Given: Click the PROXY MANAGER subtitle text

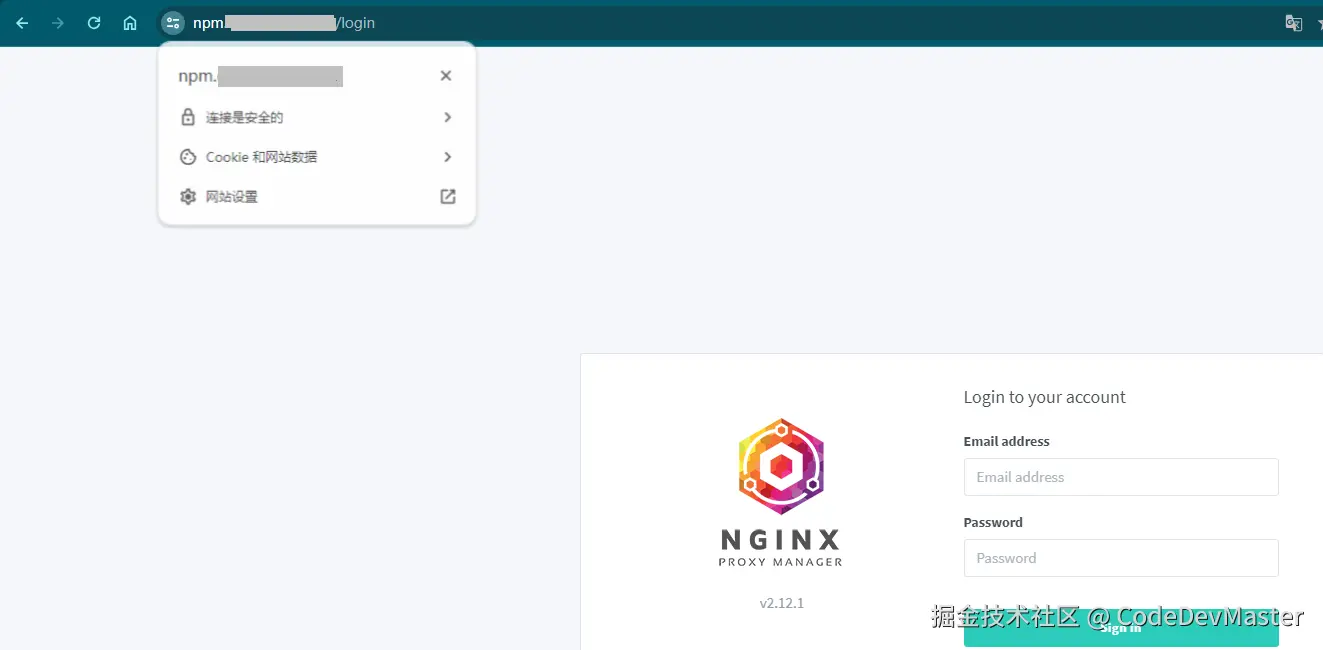Looking at the screenshot, I should [x=781, y=562].
